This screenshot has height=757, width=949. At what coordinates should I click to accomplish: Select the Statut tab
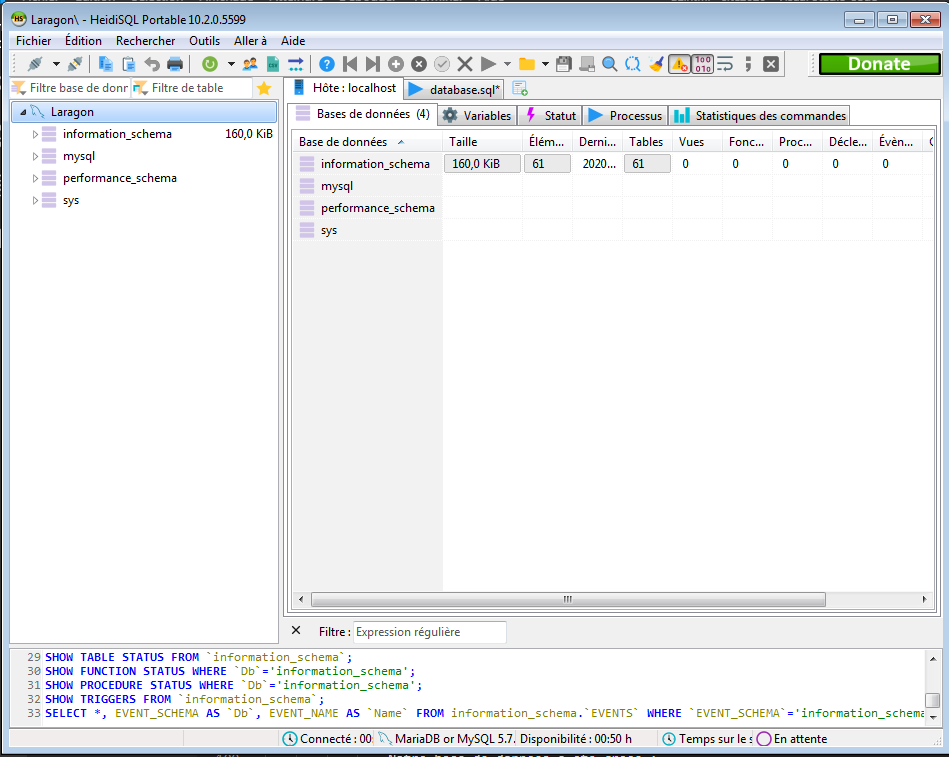click(x=550, y=116)
